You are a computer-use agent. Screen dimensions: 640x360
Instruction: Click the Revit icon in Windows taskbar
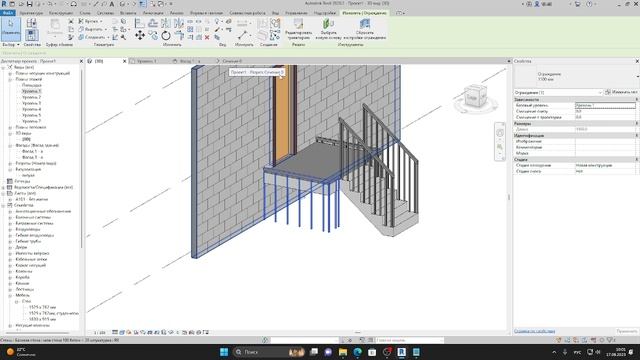[402, 352]
